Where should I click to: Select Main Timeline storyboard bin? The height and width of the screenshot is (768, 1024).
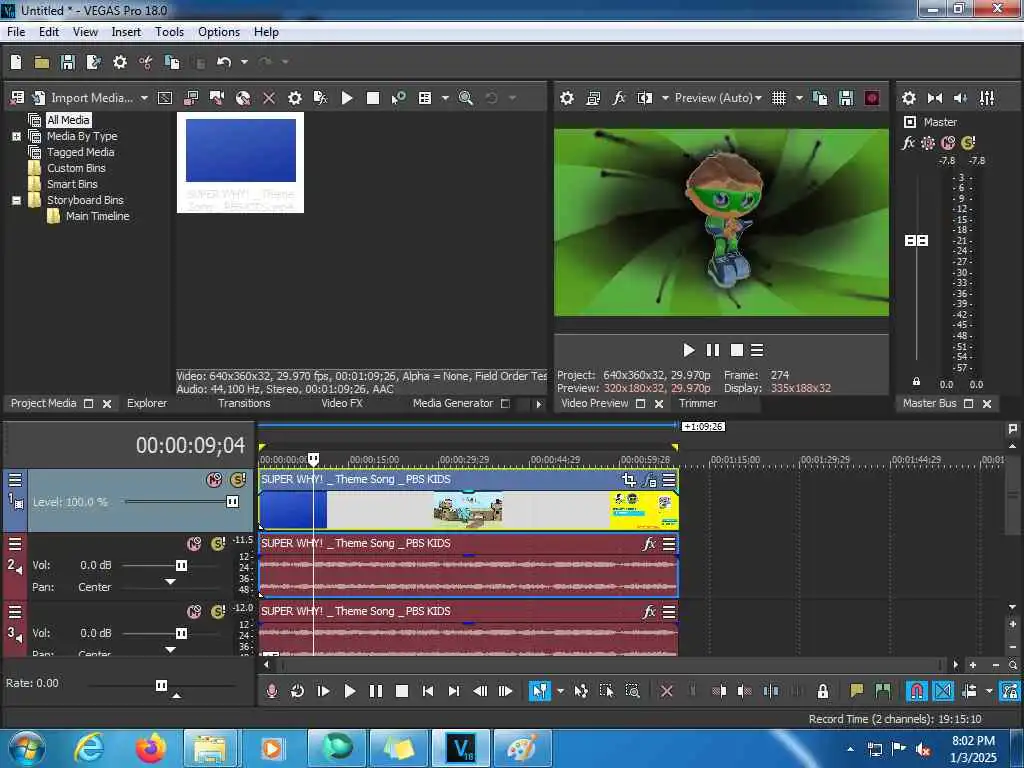tap(97, 216)
